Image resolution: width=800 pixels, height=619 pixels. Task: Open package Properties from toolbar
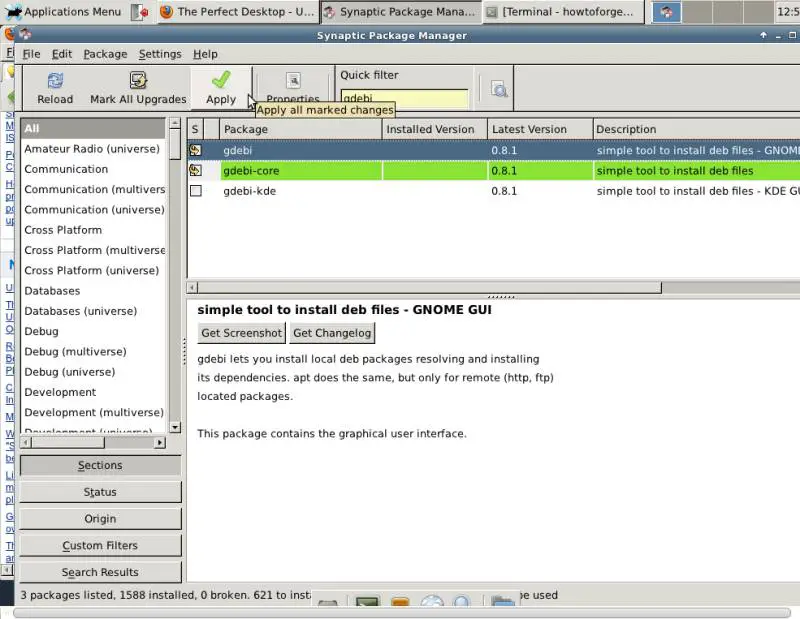(293, 88)
